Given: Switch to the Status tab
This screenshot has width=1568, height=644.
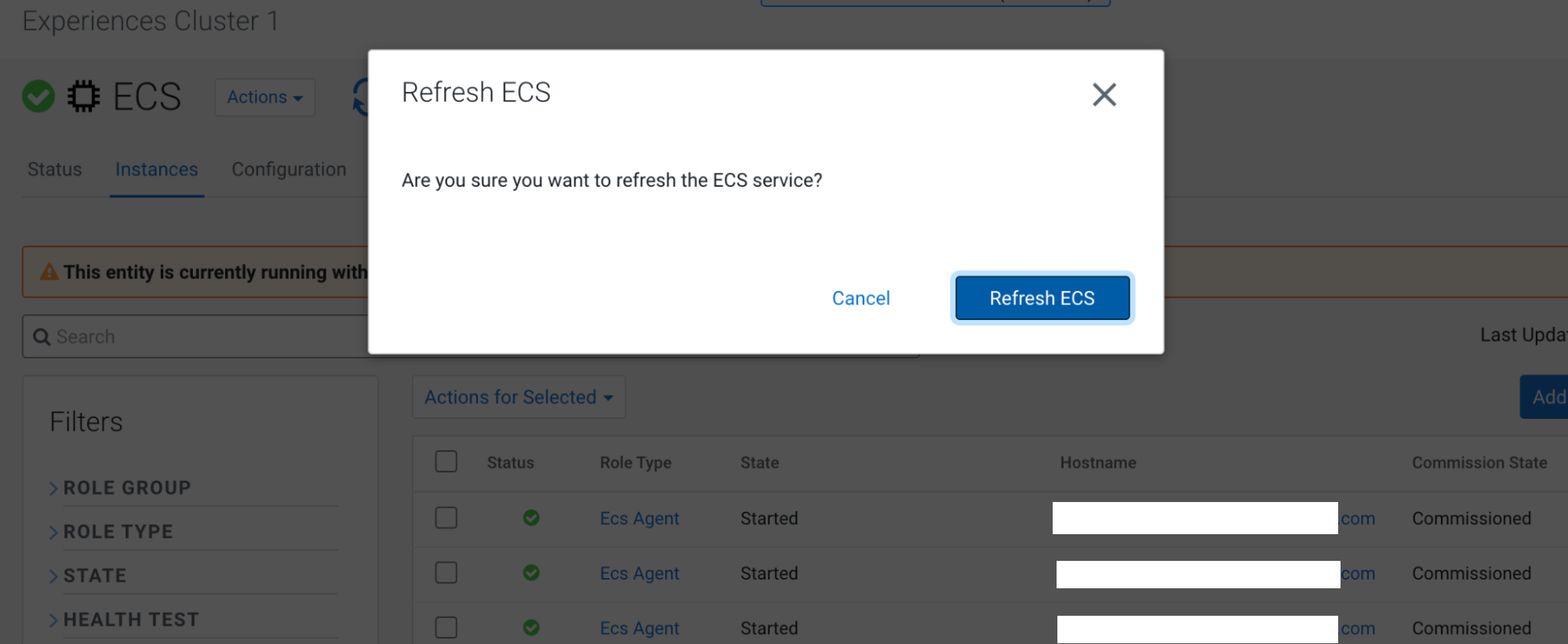Looking at the screenshot, I should [55, 169].
